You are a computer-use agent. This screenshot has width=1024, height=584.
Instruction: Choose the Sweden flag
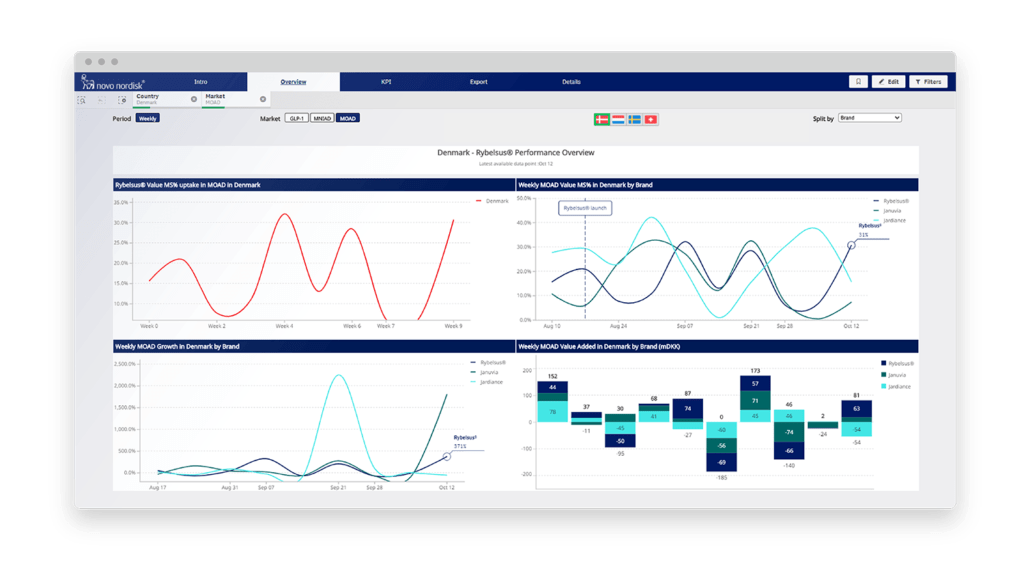[x=634, y=120]
